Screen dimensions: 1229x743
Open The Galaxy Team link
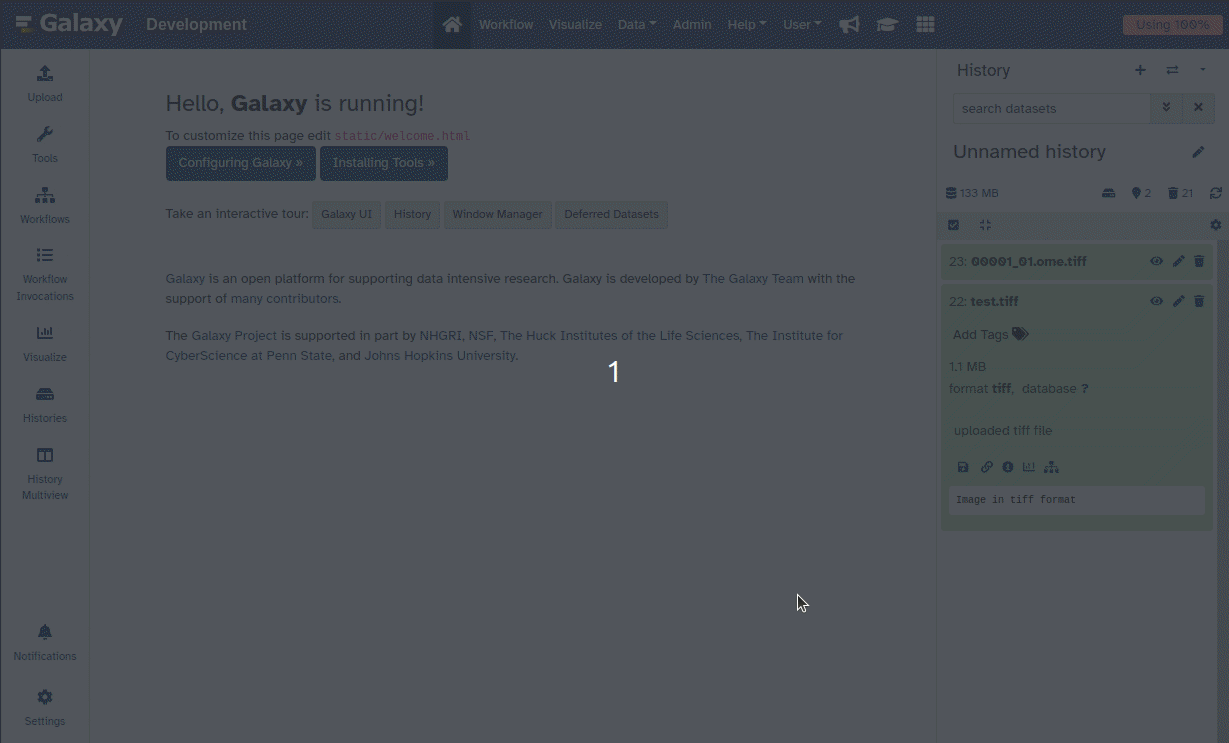tap(753, 279)
